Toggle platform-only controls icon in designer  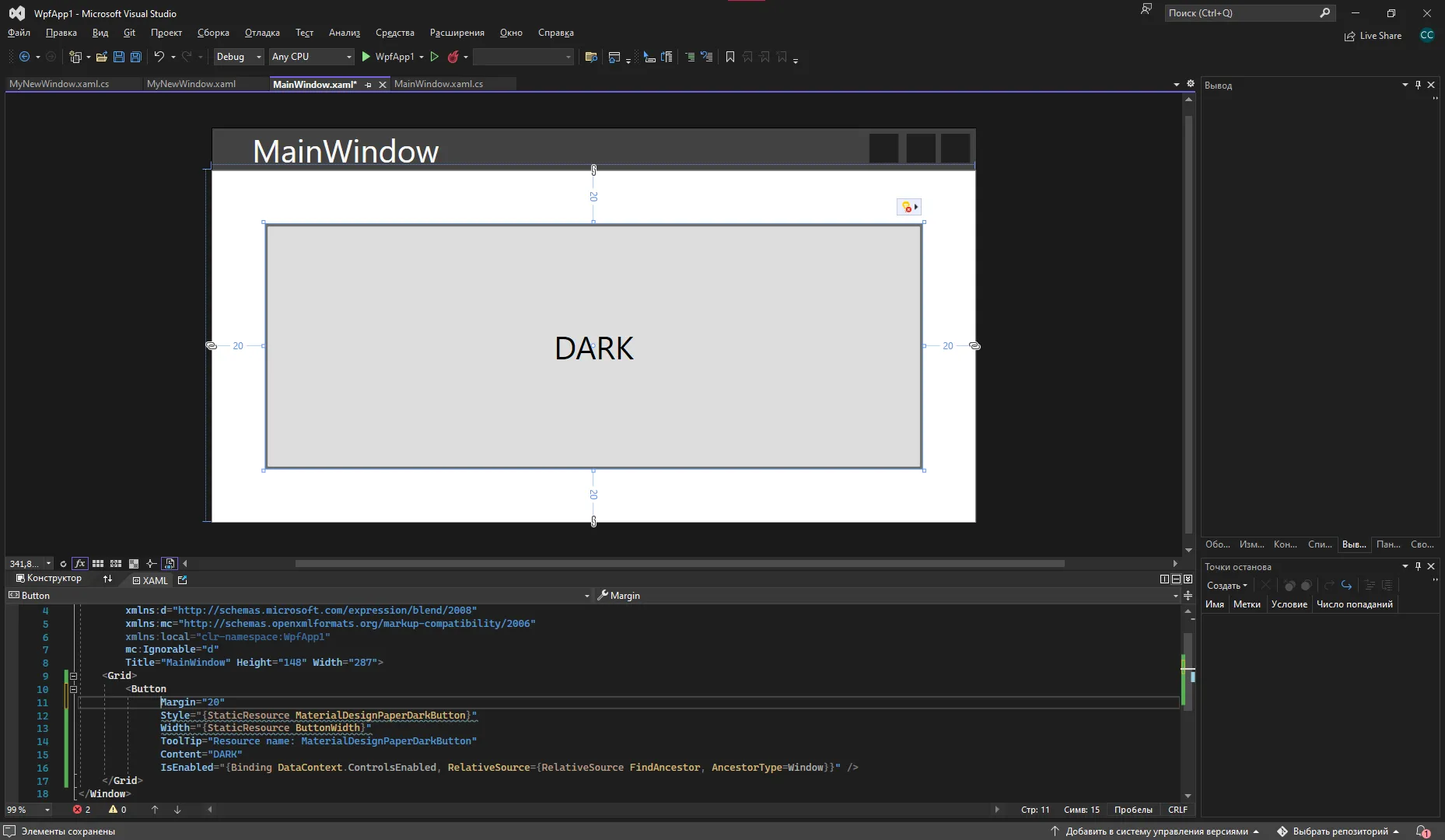pos(170,563)
